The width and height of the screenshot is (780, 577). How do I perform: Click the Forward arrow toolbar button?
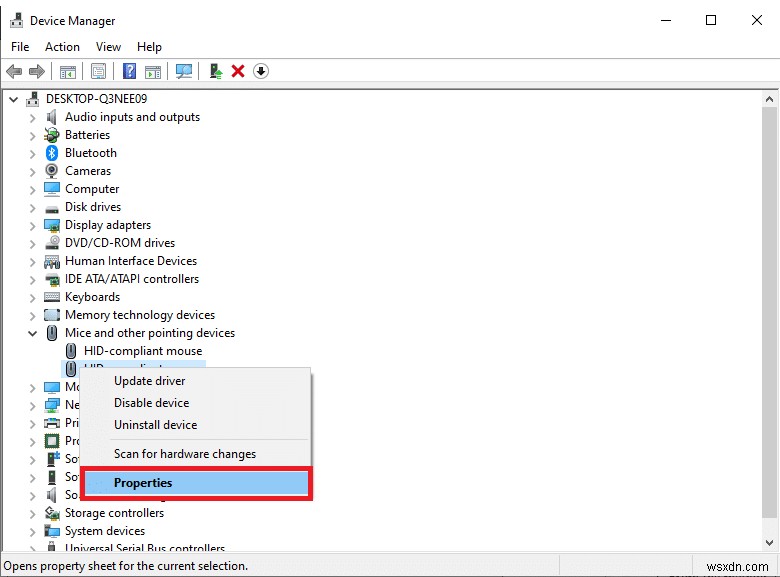click(x=37, y=72)
